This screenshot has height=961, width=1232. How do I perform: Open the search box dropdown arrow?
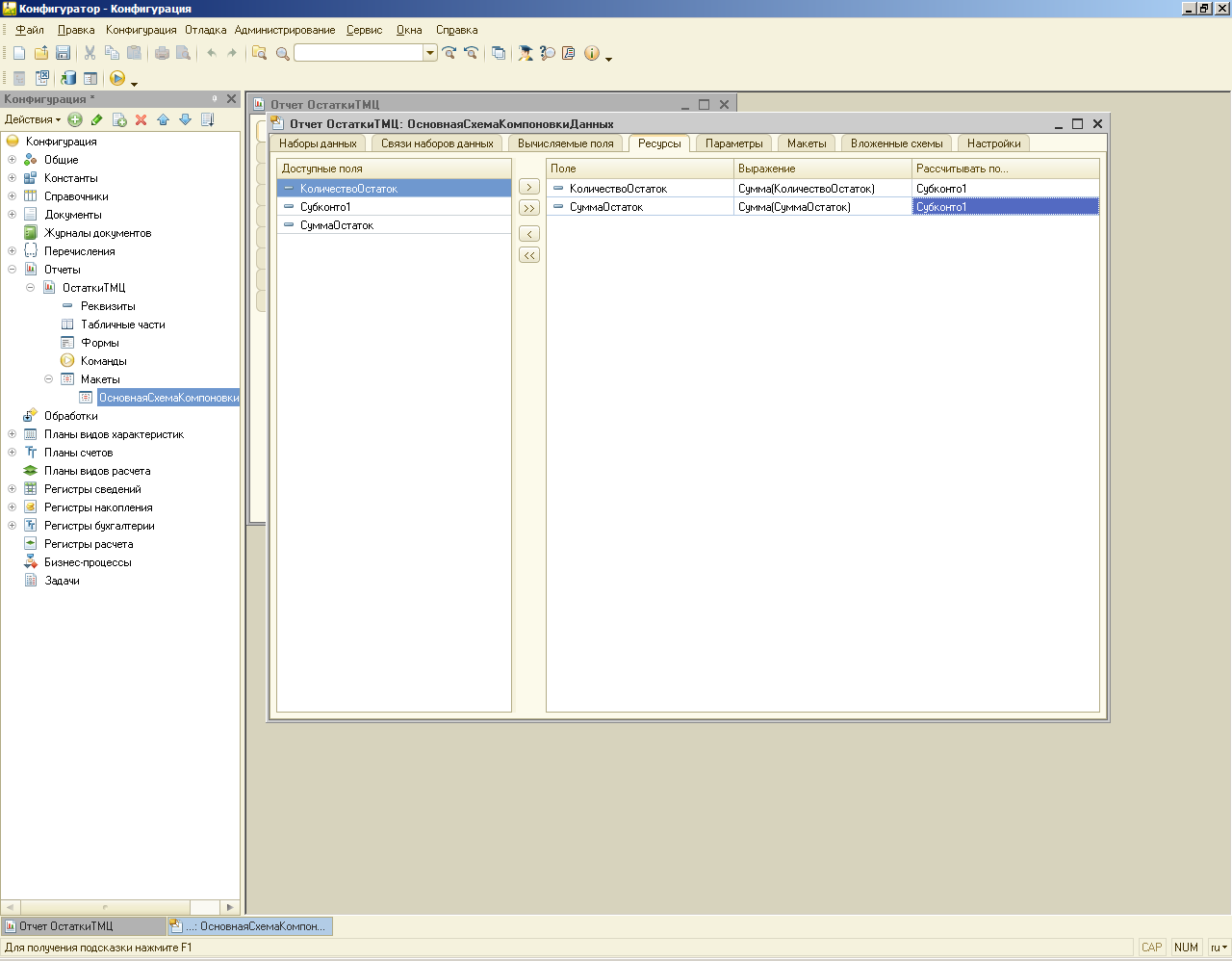430,53
